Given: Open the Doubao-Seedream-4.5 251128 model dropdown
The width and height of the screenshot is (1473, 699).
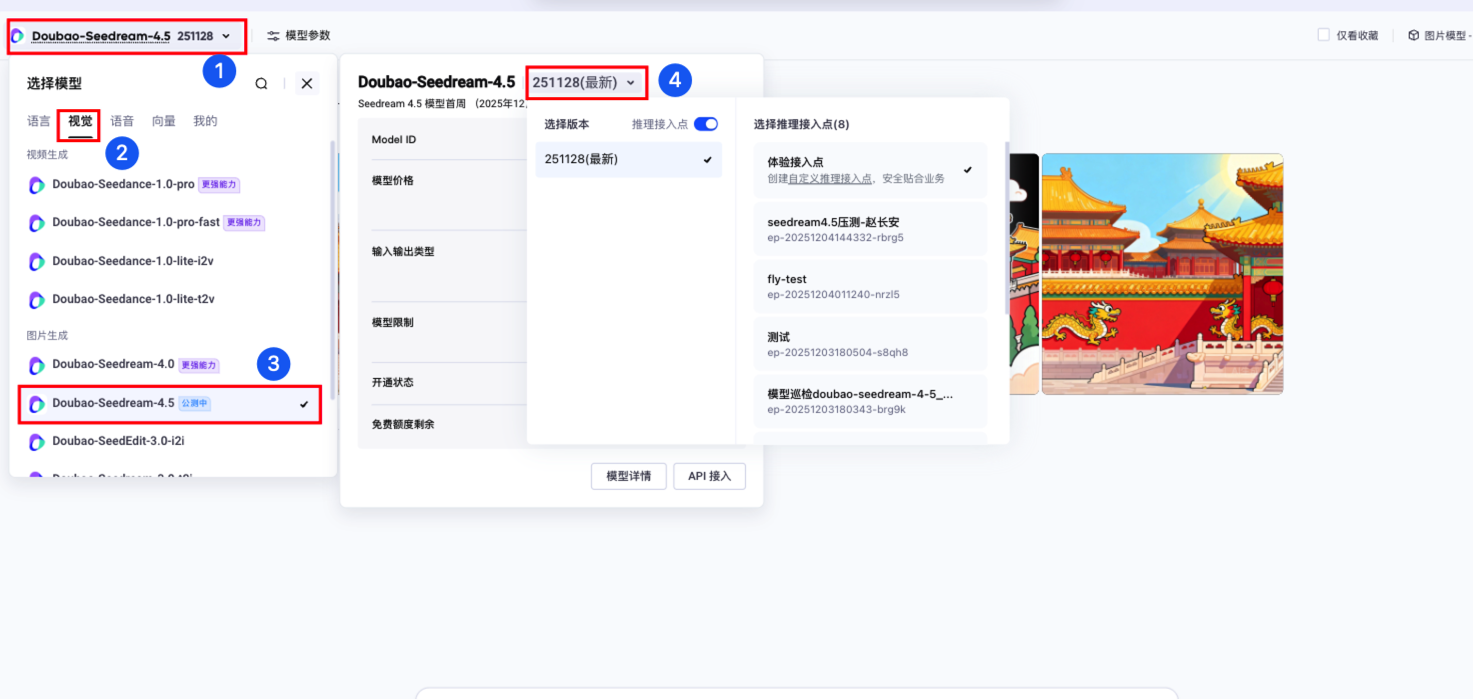Looking at the screenshot, I should [x=126, y=36].
